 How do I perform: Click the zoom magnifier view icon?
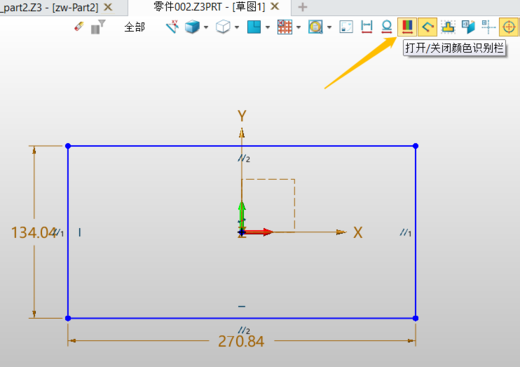pyautogui.click(x=315, y=27)
